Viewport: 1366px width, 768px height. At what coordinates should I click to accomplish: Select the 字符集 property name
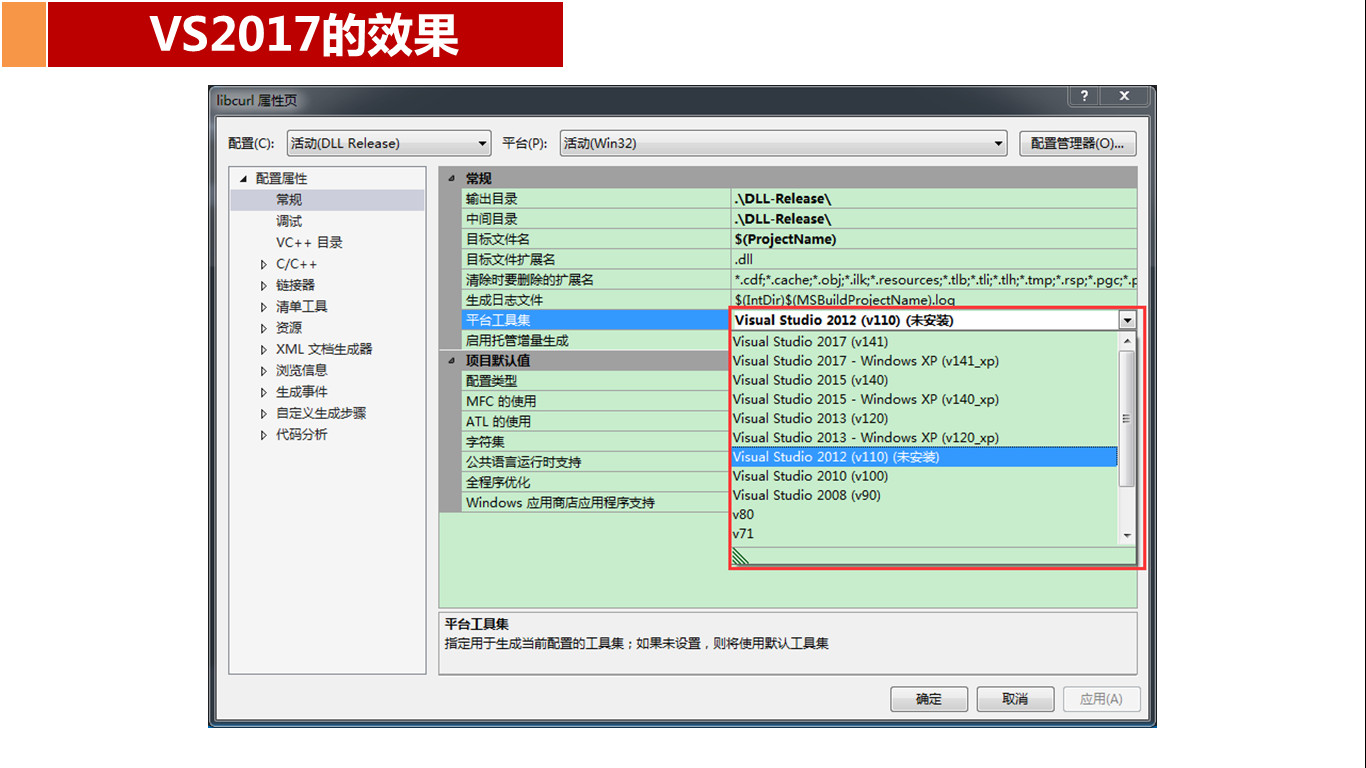(485, 441)
